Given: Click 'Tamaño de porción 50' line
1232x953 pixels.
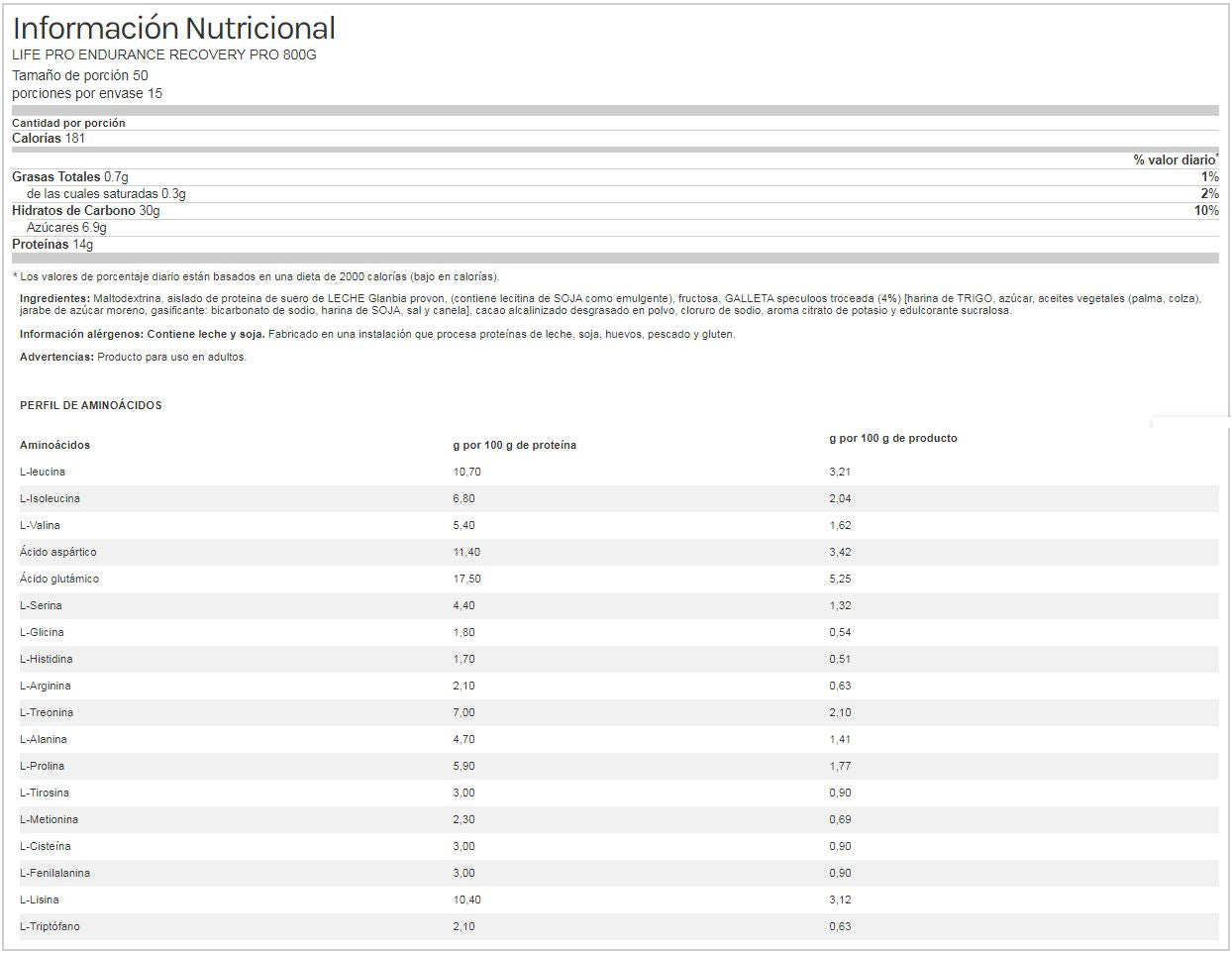Looking at the screenshot, I should click(x=80, y=75).
